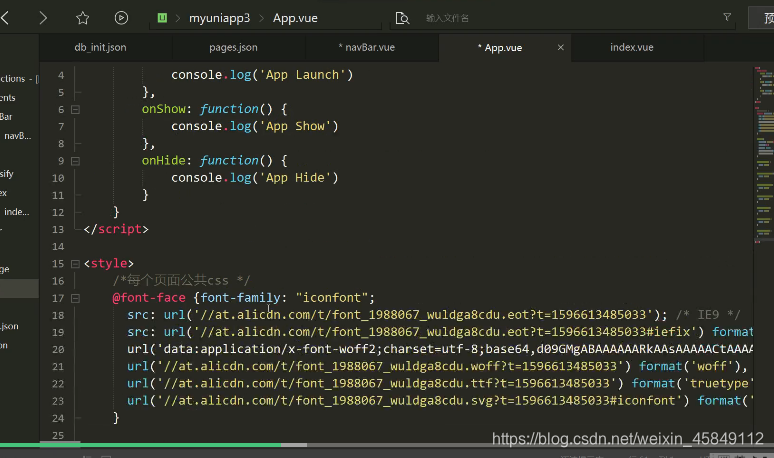The image size is (774, 458).
Task: Go back with the left arrow
Action: [5, 18]
